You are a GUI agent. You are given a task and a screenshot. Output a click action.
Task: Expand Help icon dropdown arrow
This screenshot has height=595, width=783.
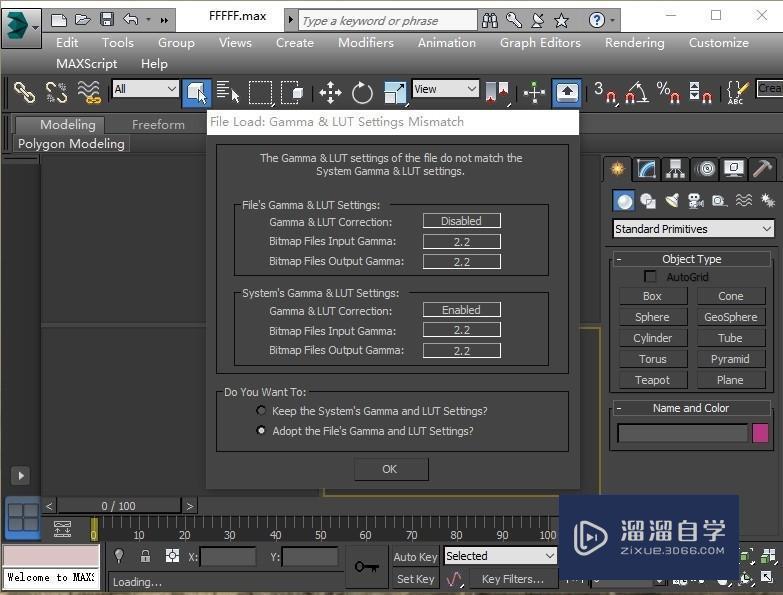(612, 21)
